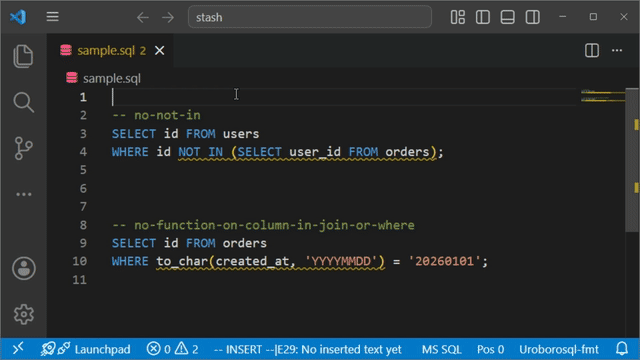
Task: Open the hamburger application menu
Action: [52, 17]
